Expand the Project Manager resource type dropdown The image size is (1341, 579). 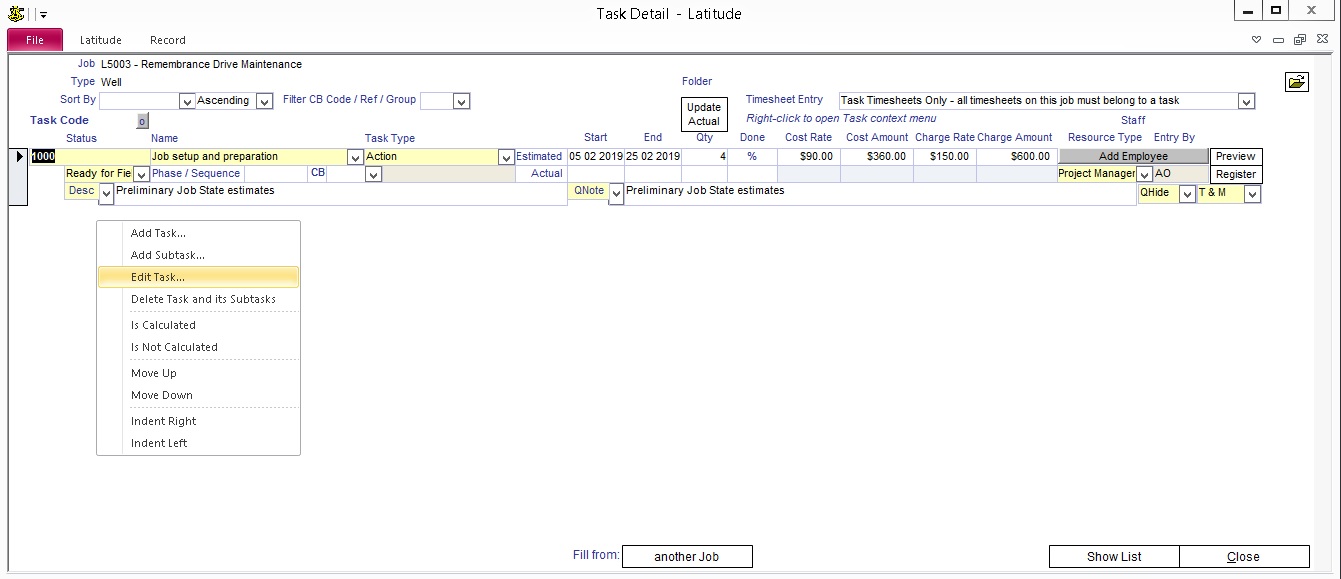pos(1145,175)
